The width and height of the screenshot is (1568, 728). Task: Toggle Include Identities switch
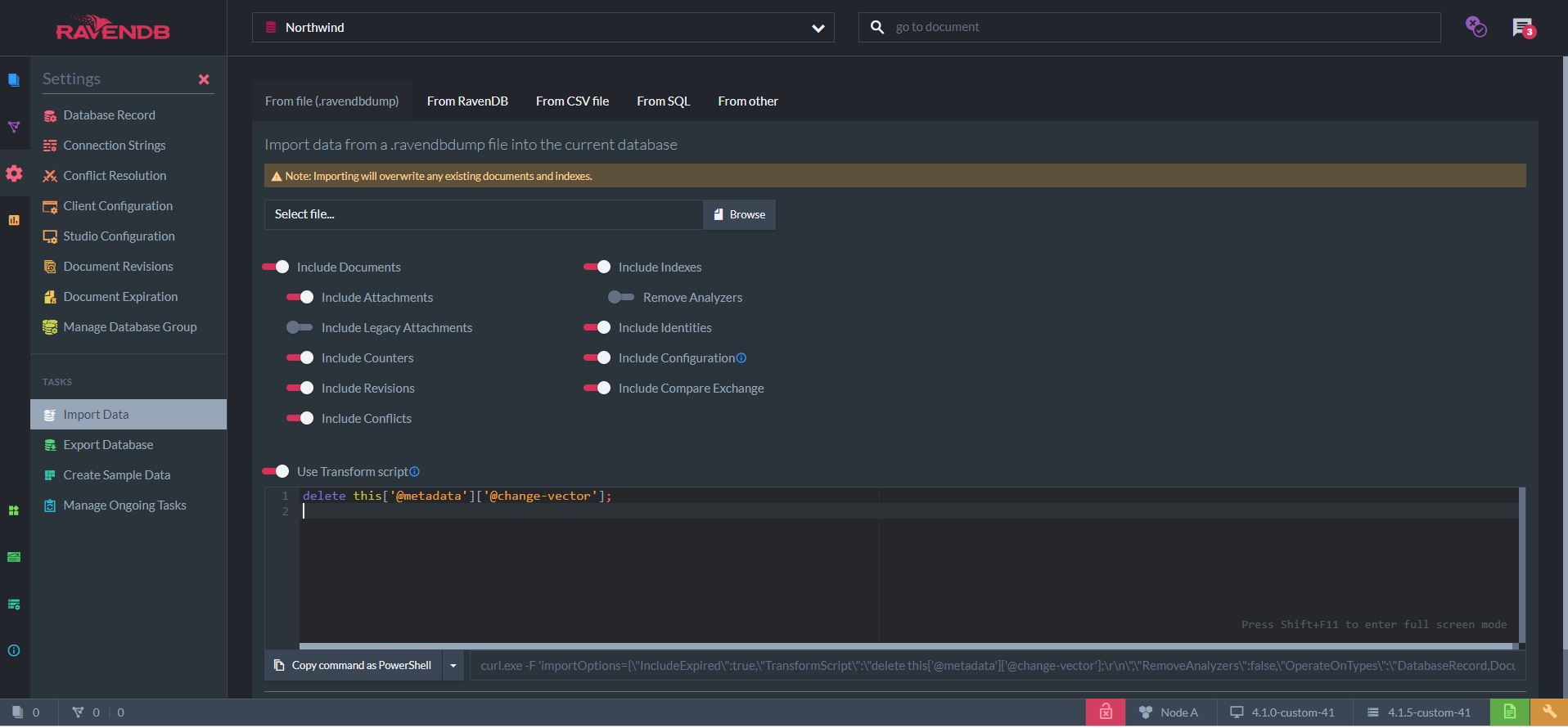click(597, 327)
